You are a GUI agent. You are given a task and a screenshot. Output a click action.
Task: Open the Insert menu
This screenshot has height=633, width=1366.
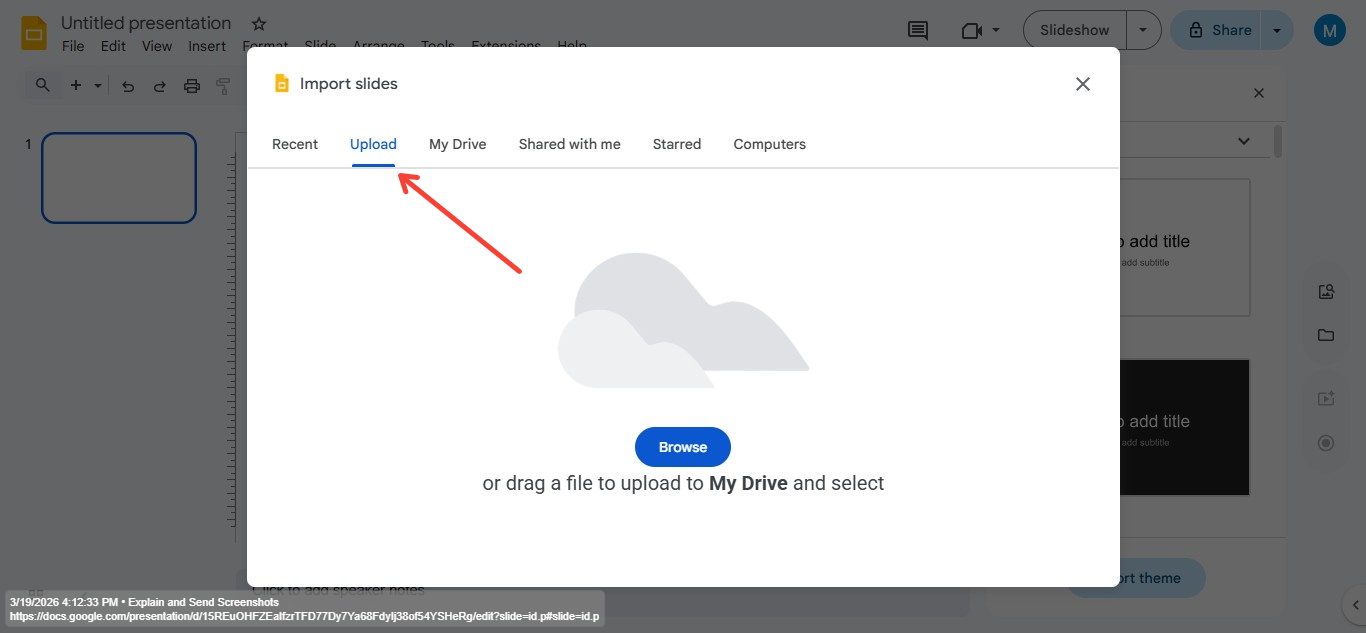tap(207, 46)
